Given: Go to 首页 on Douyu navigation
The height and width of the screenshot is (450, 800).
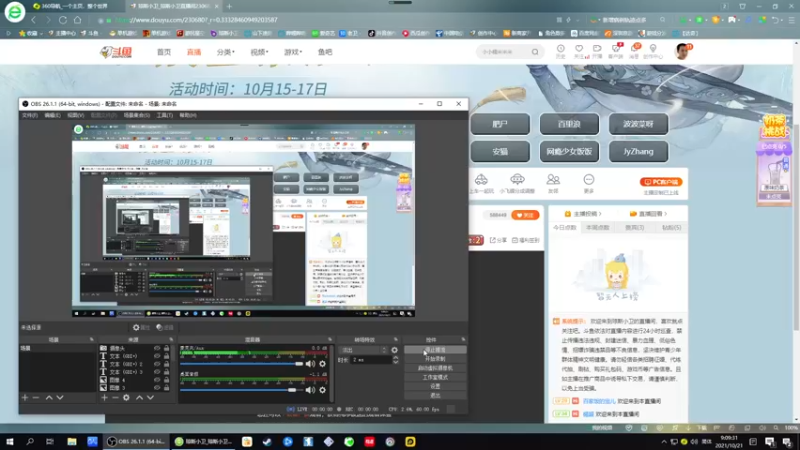Looking at the screenshot, I should click(164, 52).
